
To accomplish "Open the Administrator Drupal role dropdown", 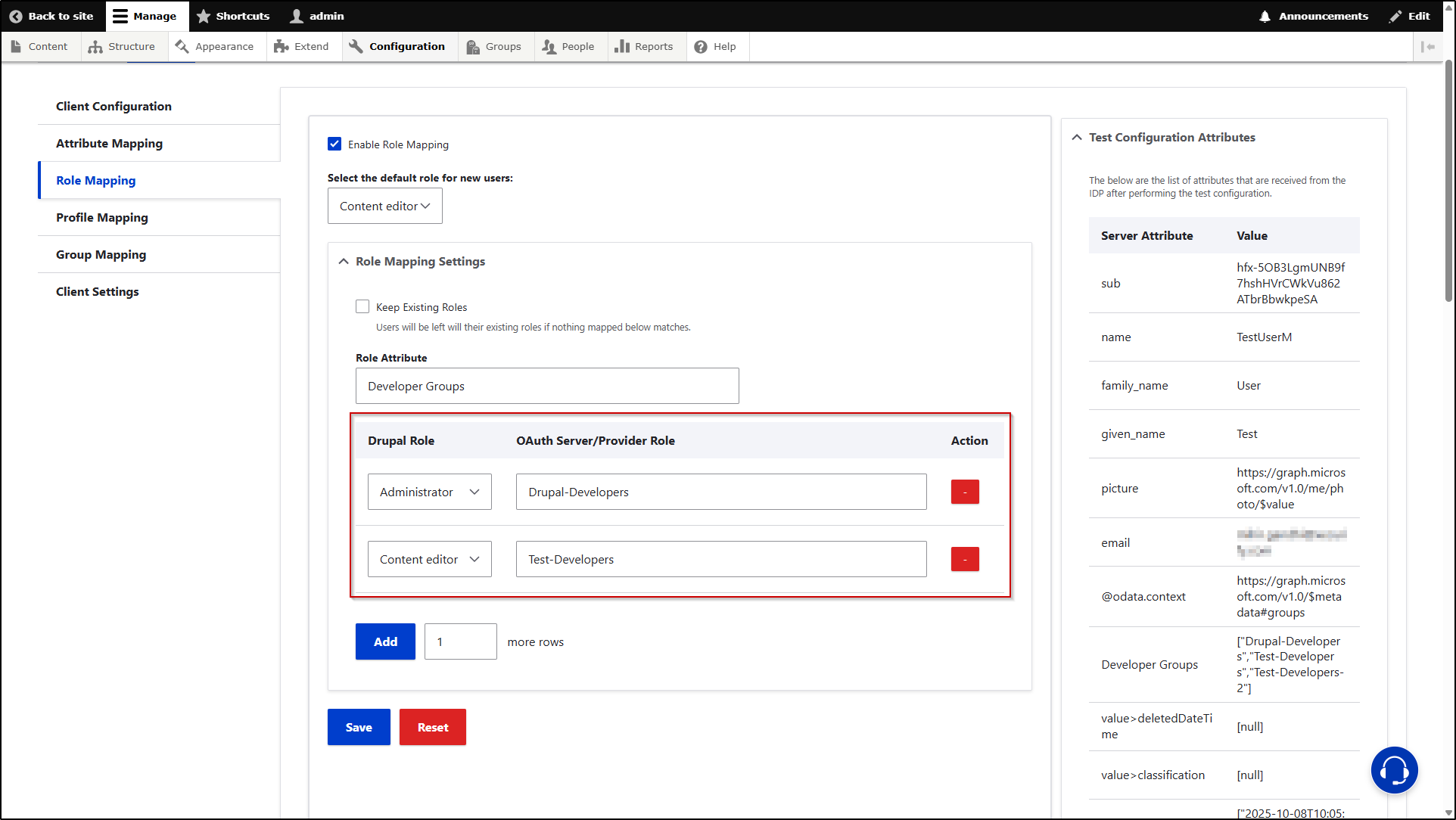I will (x=430, y=492).
